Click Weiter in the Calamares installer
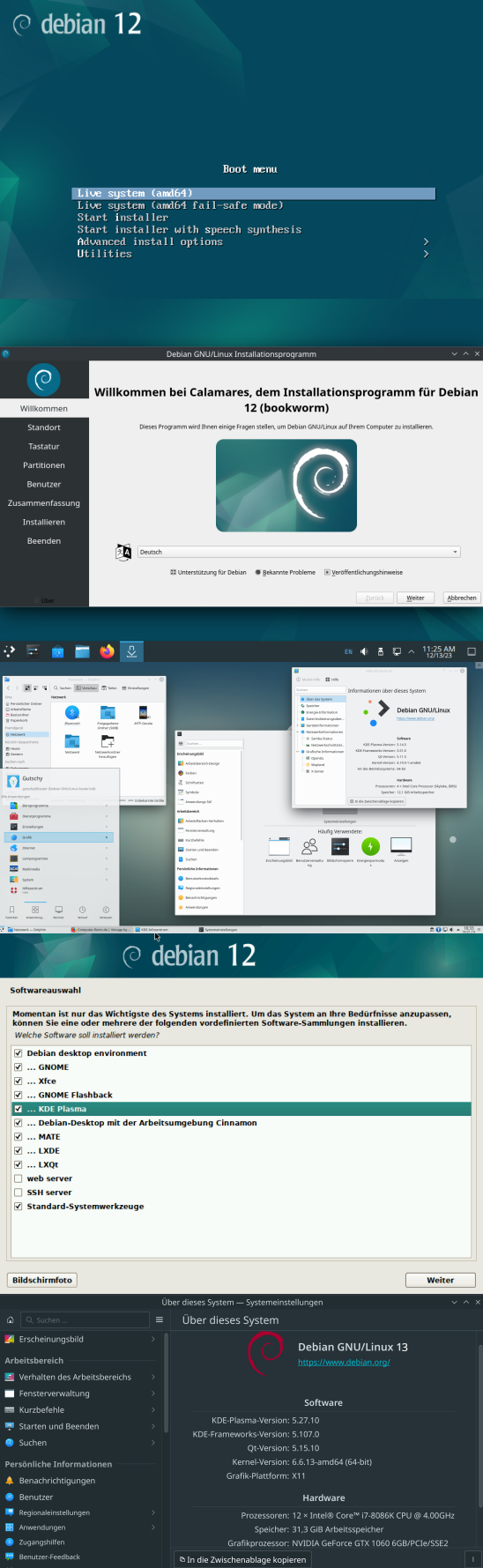Screen dimensions: 483x1568 415,598
